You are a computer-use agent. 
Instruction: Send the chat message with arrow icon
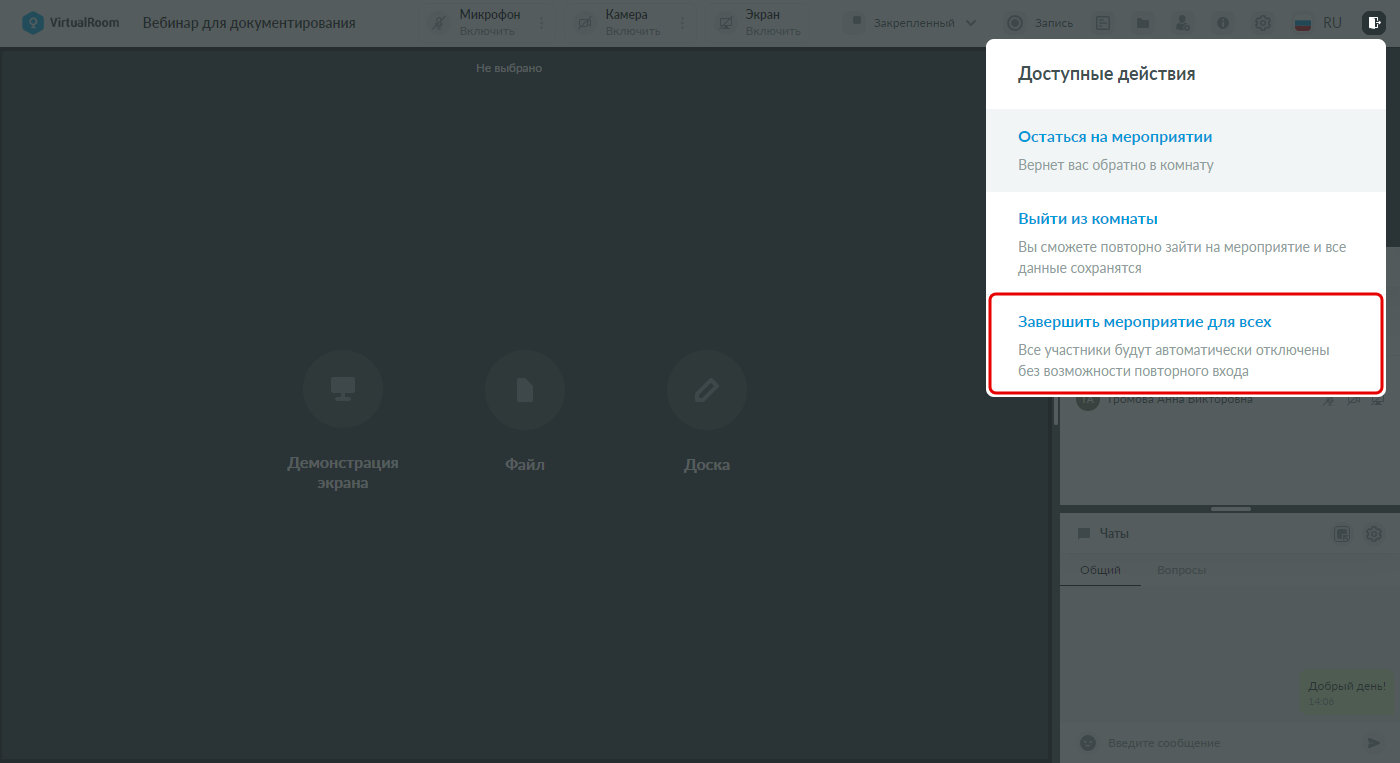(1374, 743)
